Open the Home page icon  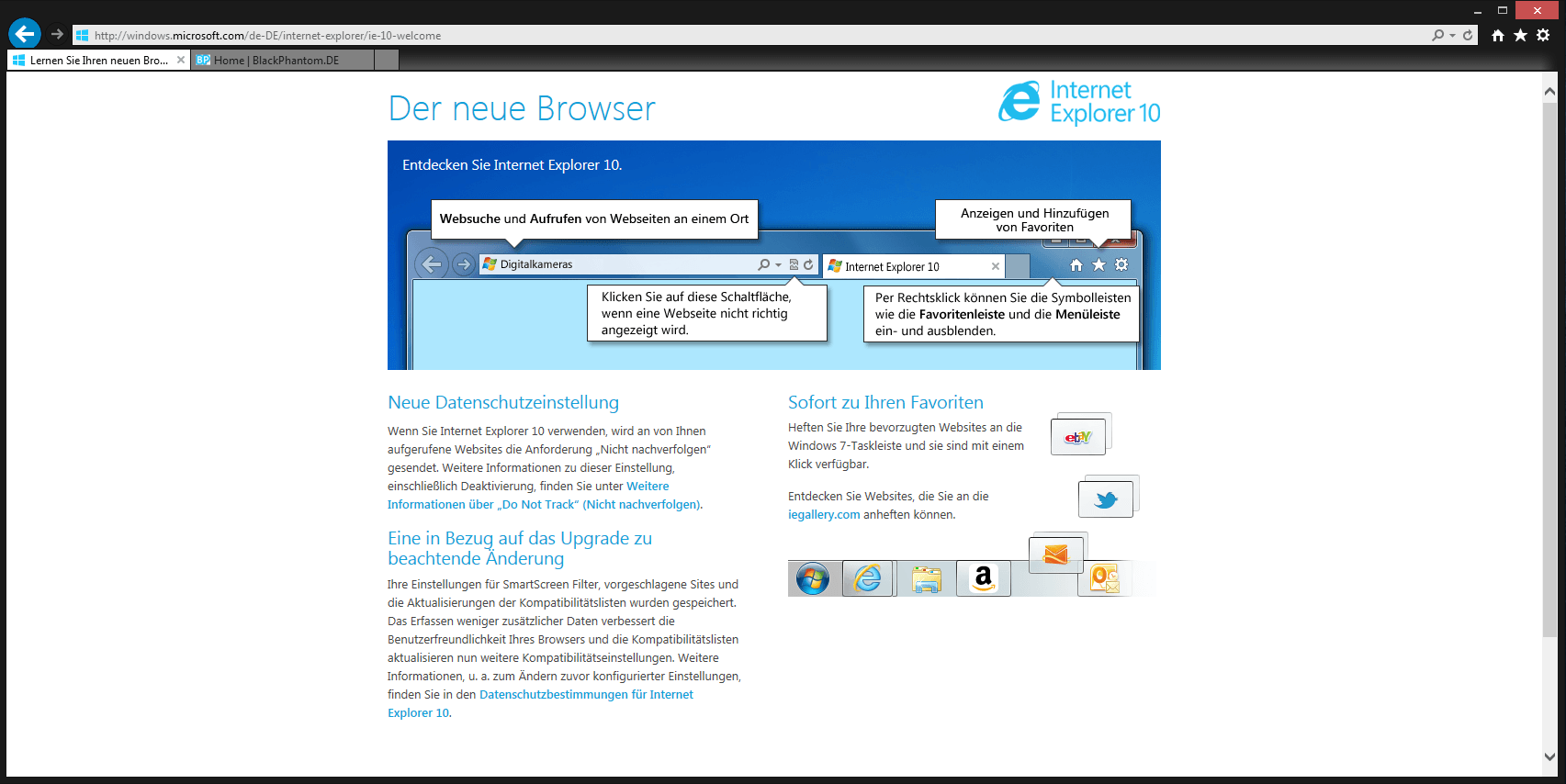click(x=1498, y=35)
